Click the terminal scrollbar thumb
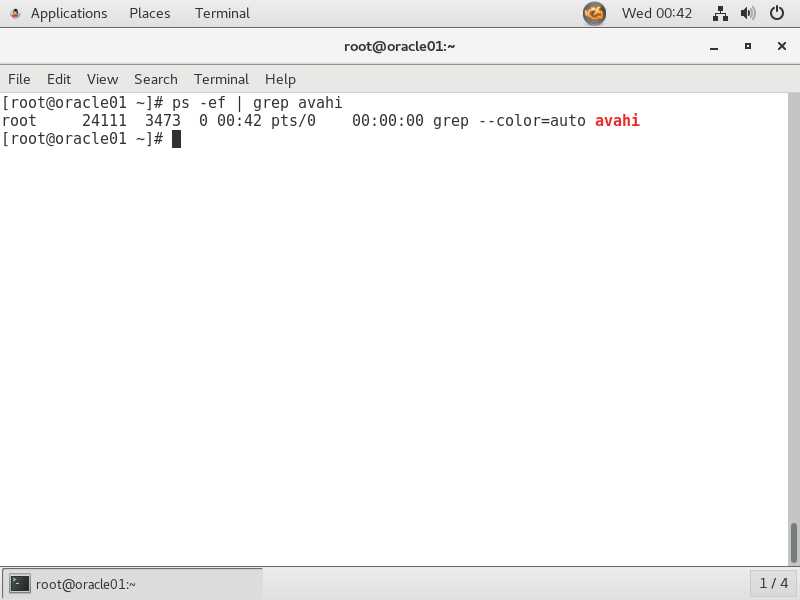Viewport: 800px width, 600px height. [x=794, y=543]
